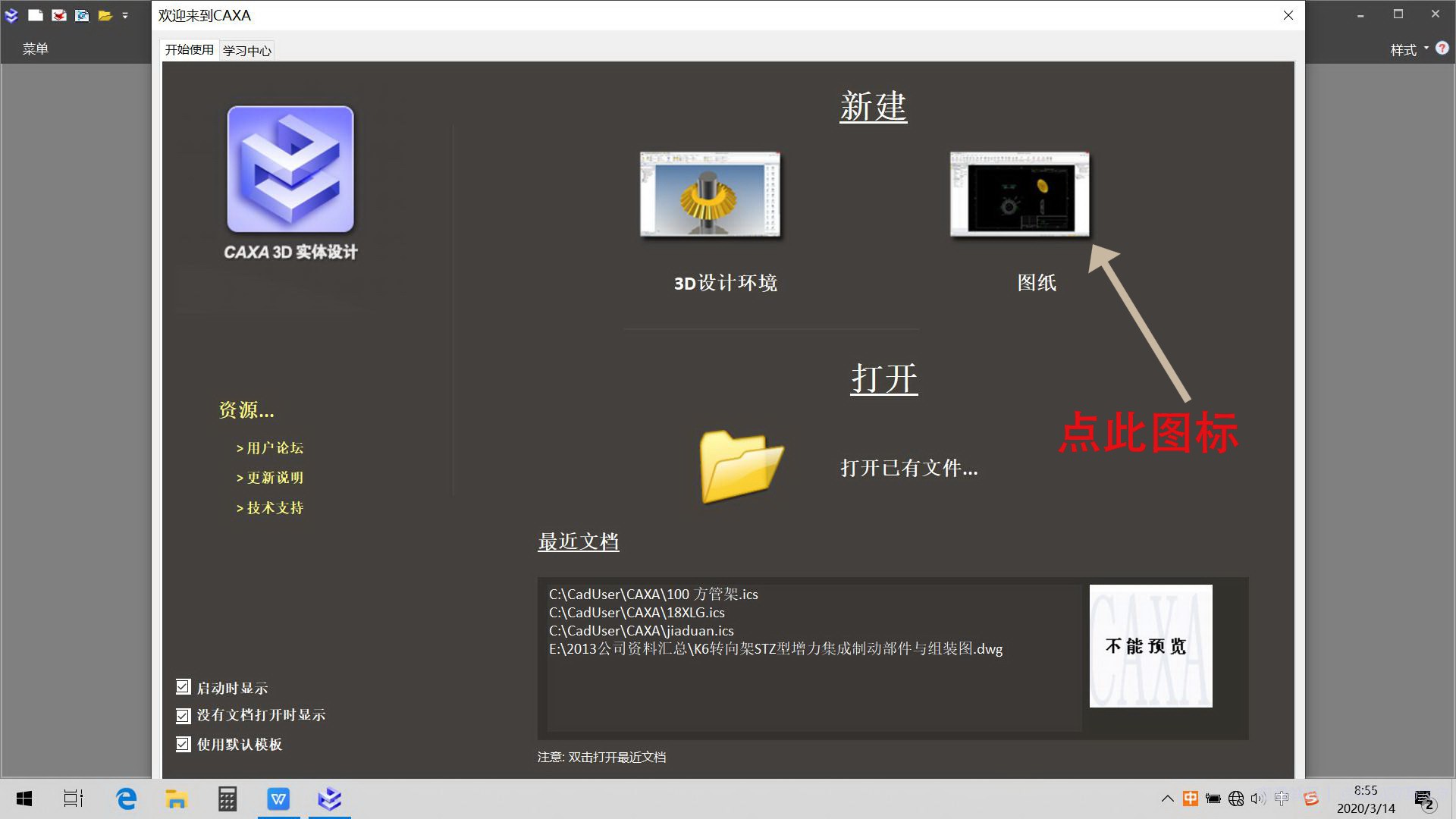1456x819 pixels.
Task: Click the yellow open-folder icon in quick toolbar
Action: pos(105,15)
